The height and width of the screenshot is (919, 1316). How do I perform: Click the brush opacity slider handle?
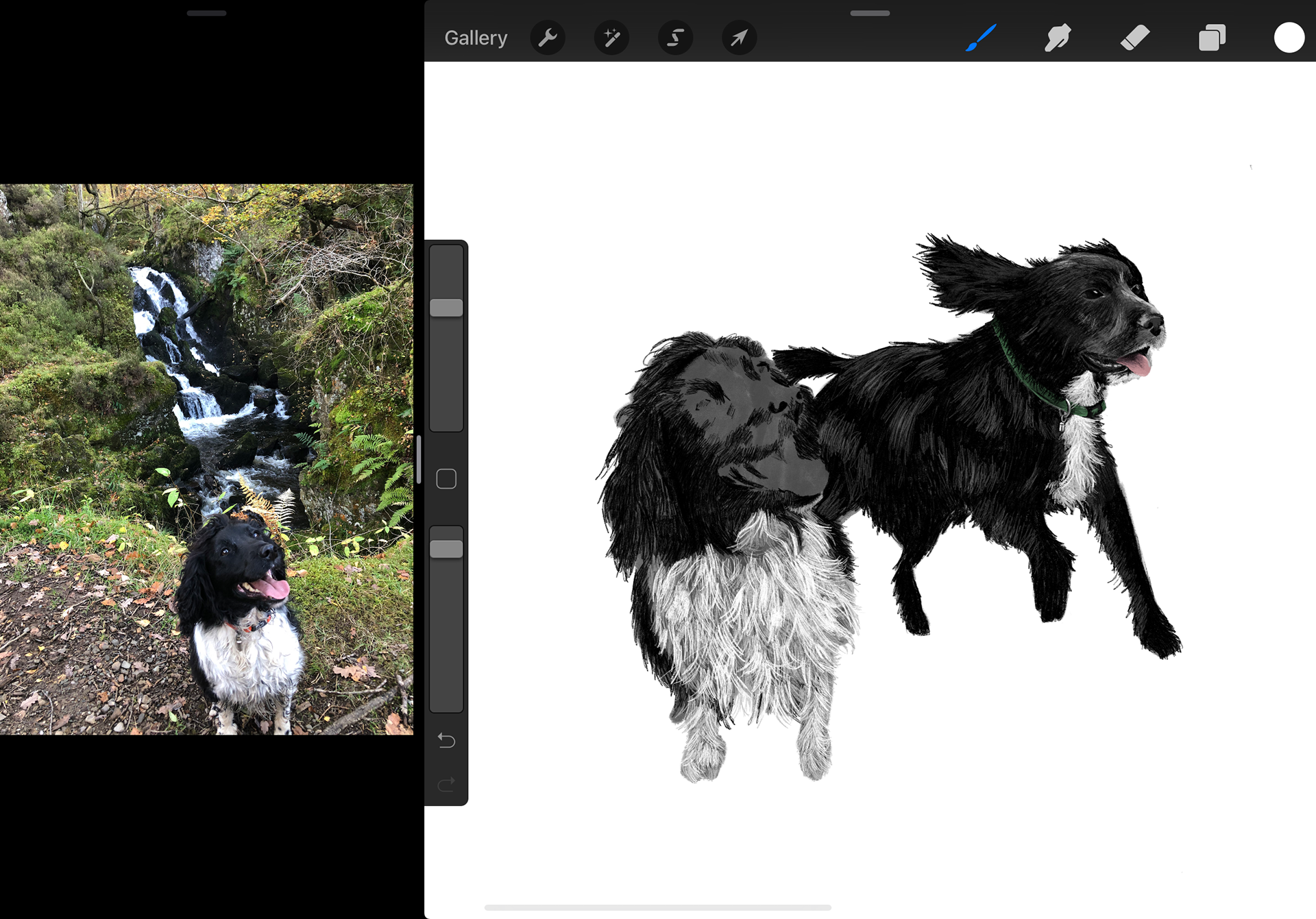pyautogui.click(x=446, y=549)
